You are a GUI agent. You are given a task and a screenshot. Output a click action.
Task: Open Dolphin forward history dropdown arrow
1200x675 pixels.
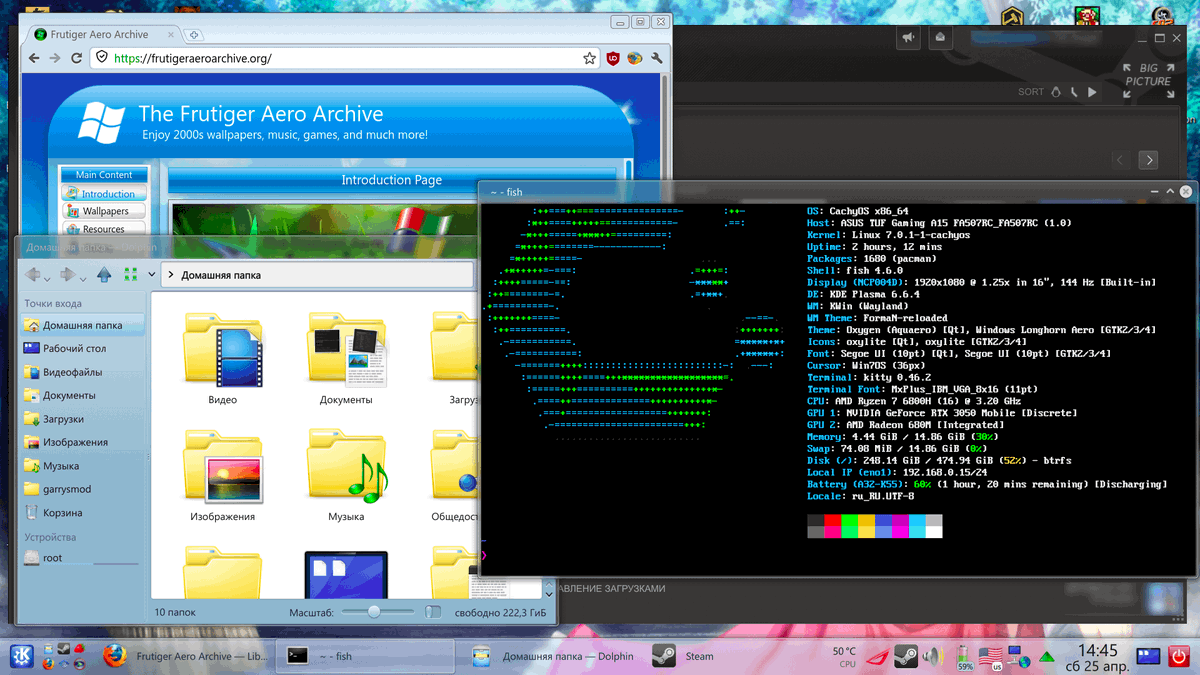83,277
